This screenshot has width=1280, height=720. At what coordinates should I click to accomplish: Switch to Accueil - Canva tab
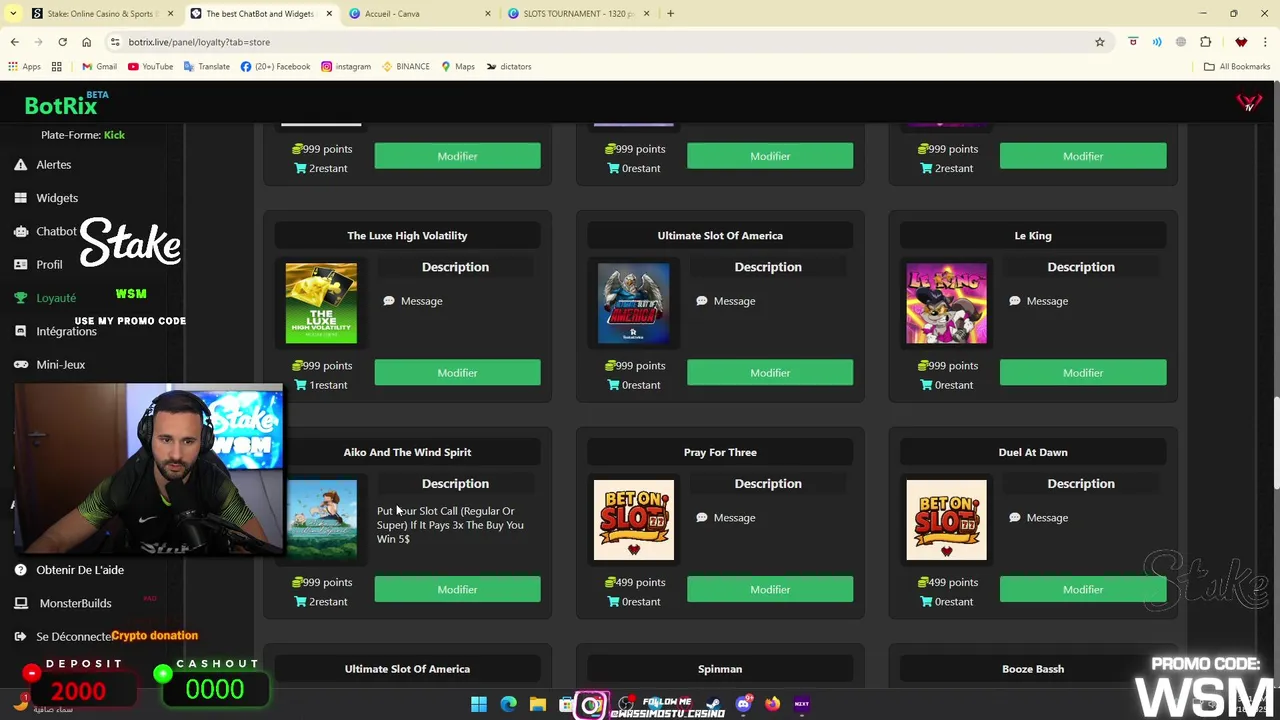[x=418, y=14]
